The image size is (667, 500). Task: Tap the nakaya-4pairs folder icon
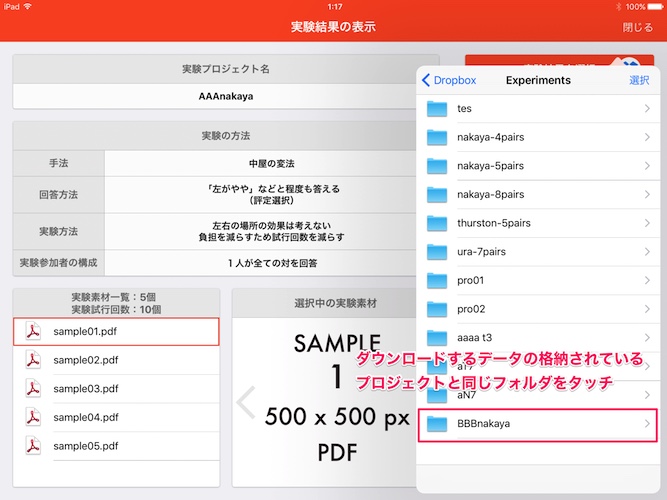click(438, 137)
